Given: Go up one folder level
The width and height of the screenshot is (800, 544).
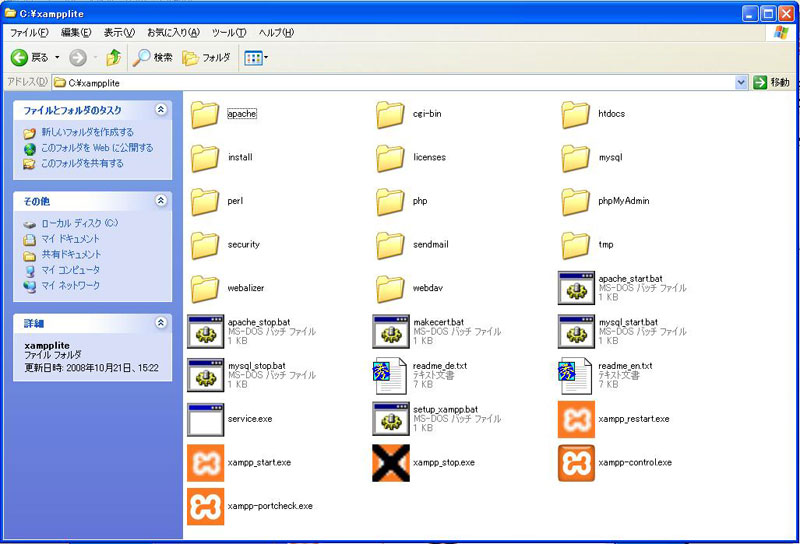Looking at the screenshot, I should pyautogui.click(x=113, y=58).
